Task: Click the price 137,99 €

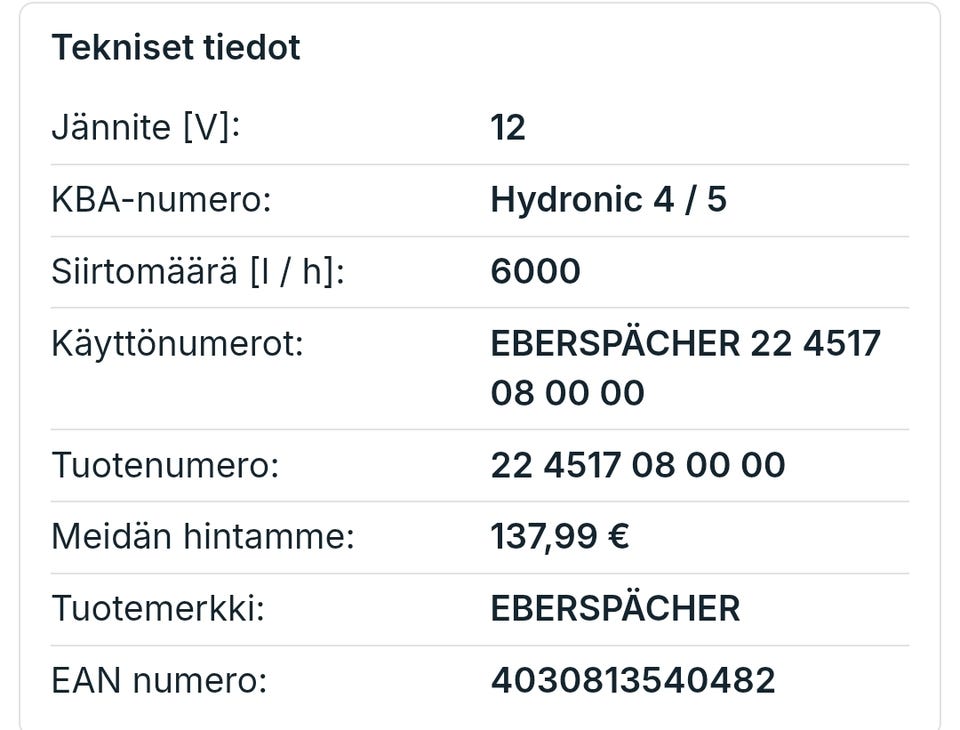Action: point(560,537)
